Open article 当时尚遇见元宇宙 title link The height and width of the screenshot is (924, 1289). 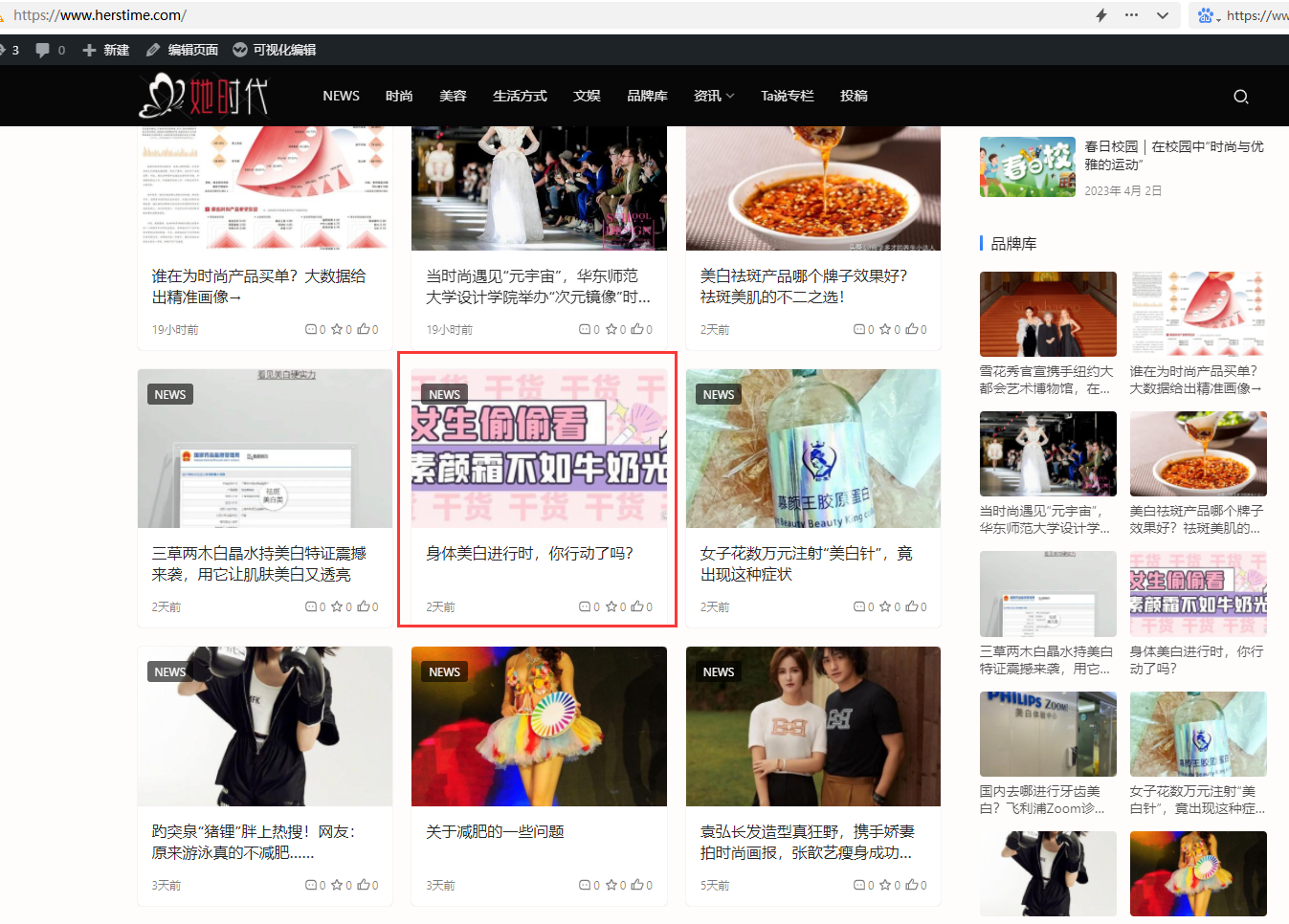pyautogui.click(x=538, y=286)
